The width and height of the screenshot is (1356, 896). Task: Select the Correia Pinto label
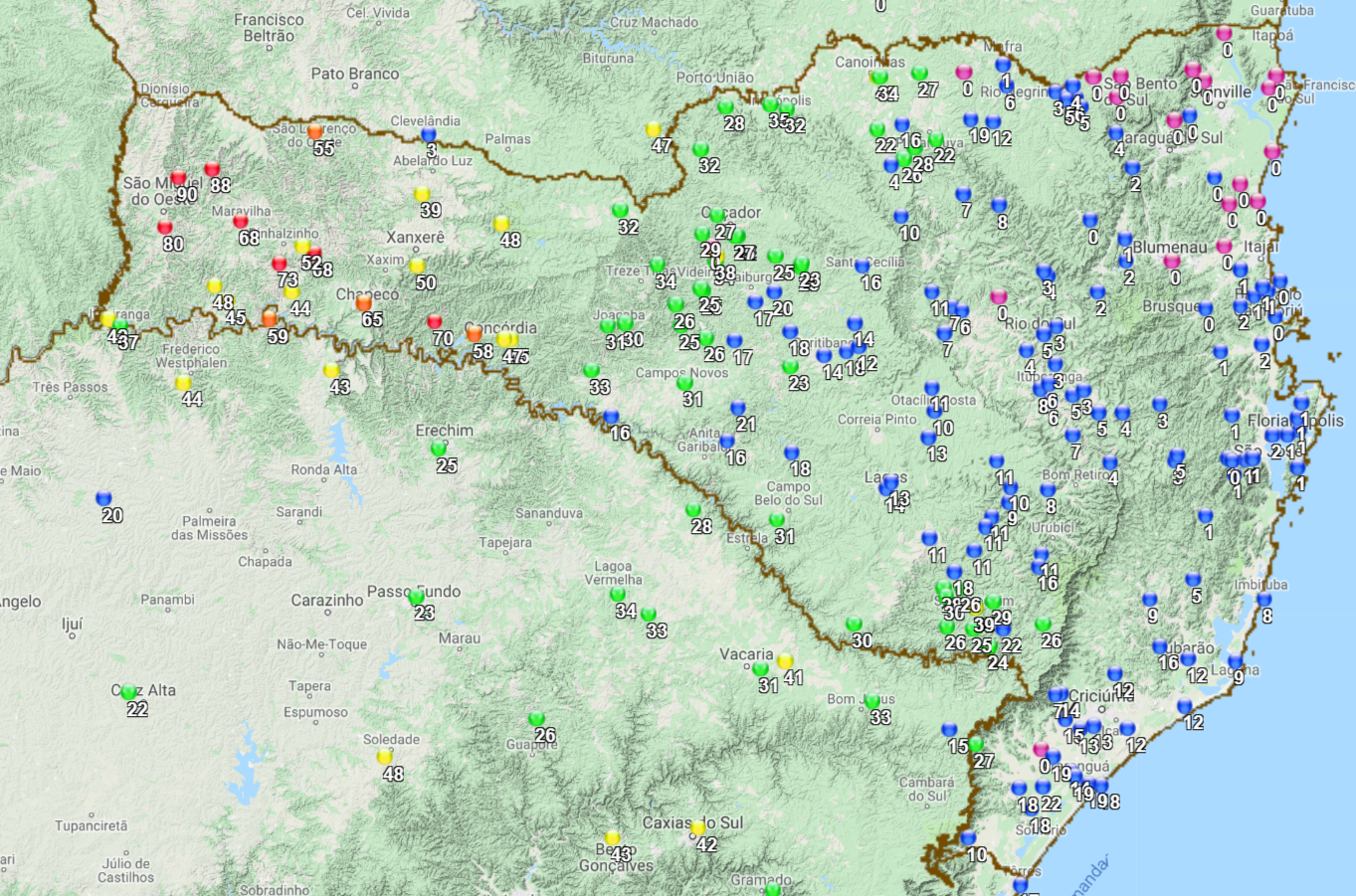877,420
